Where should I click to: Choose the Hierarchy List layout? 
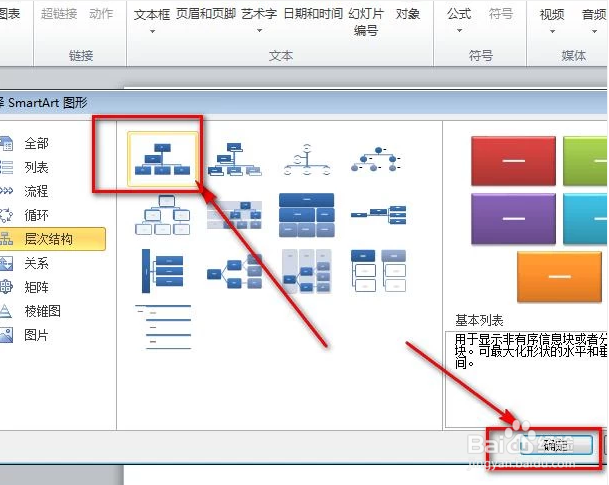pos(378,271)
